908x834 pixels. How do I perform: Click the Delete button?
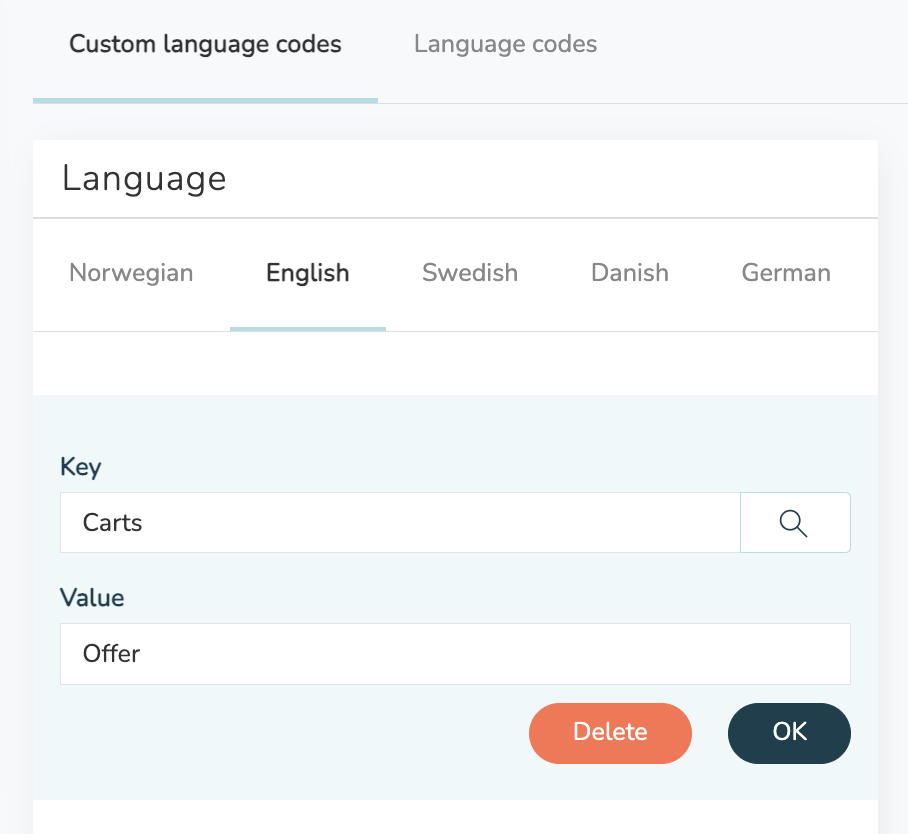pos(610,733)
